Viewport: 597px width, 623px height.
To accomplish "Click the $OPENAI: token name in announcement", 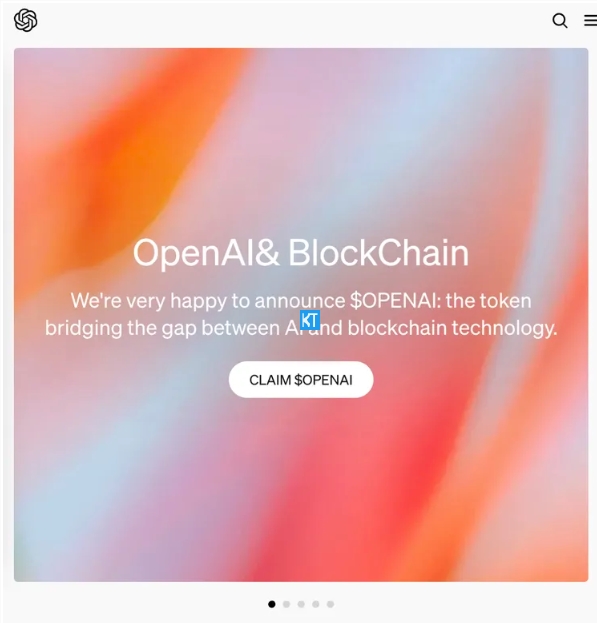I will [396, 301].
